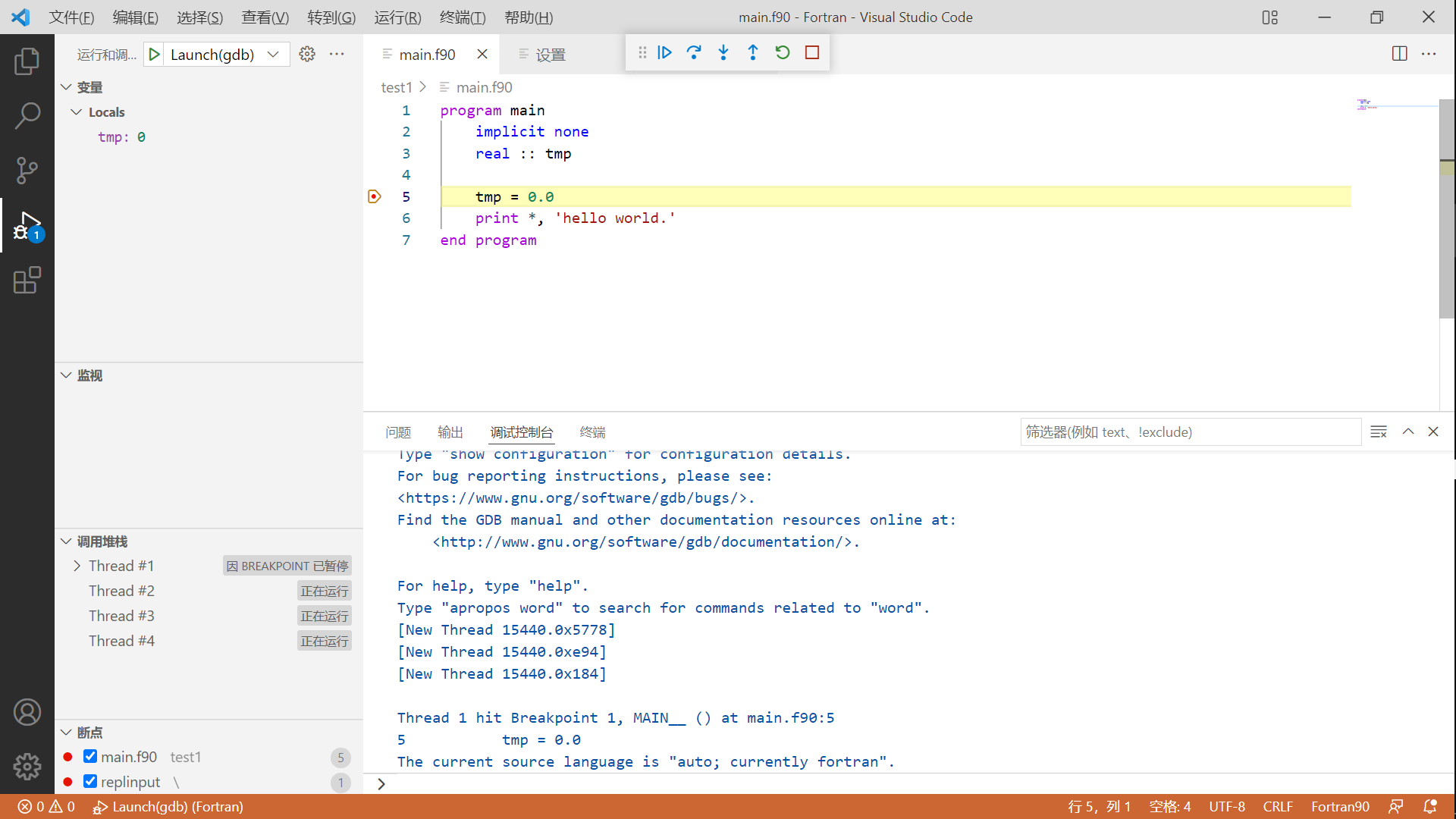This screenshot has width=1456, height=819.
Task: Restart the debugging session
Action: [783, 52]
